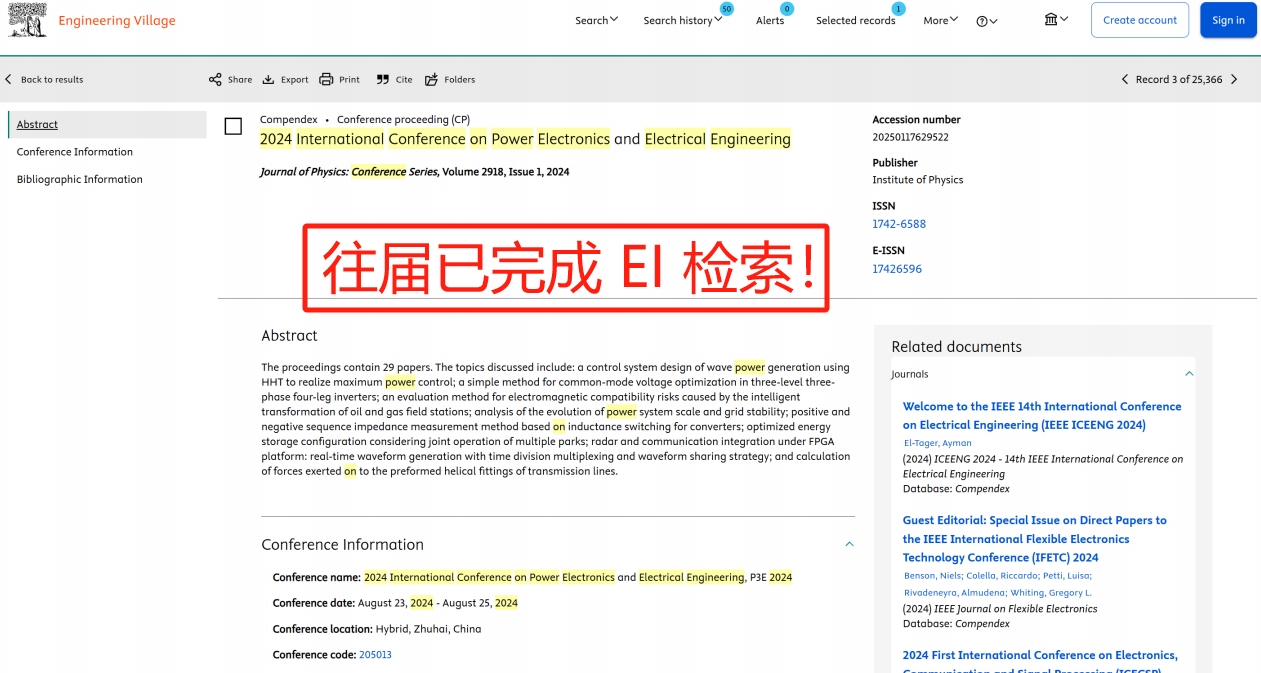Click the record title about Power Electronics
The image size is (1261, 673).
(525, 139)
